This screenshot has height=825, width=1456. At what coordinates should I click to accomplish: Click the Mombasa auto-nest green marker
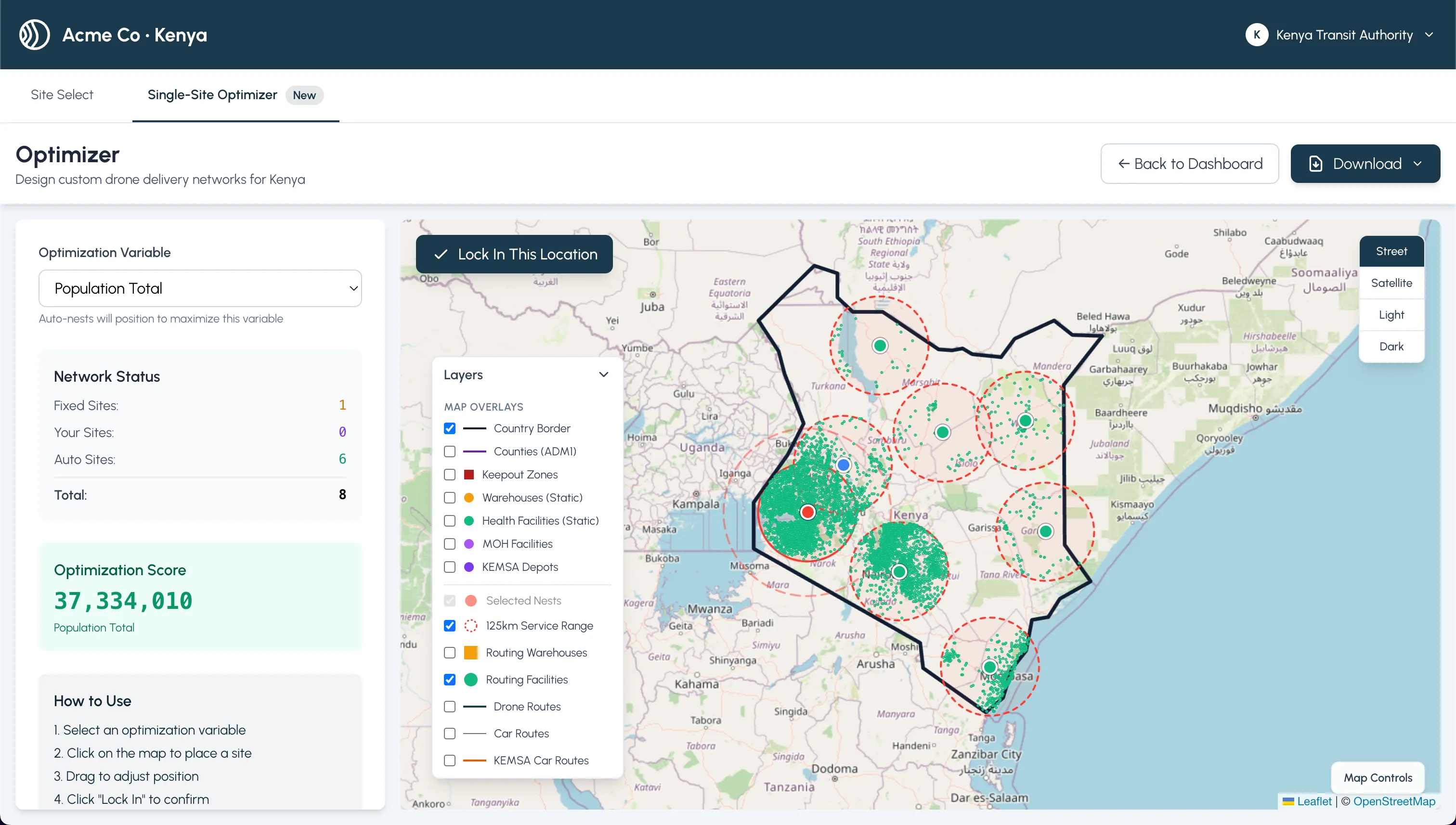pos(989,667)
